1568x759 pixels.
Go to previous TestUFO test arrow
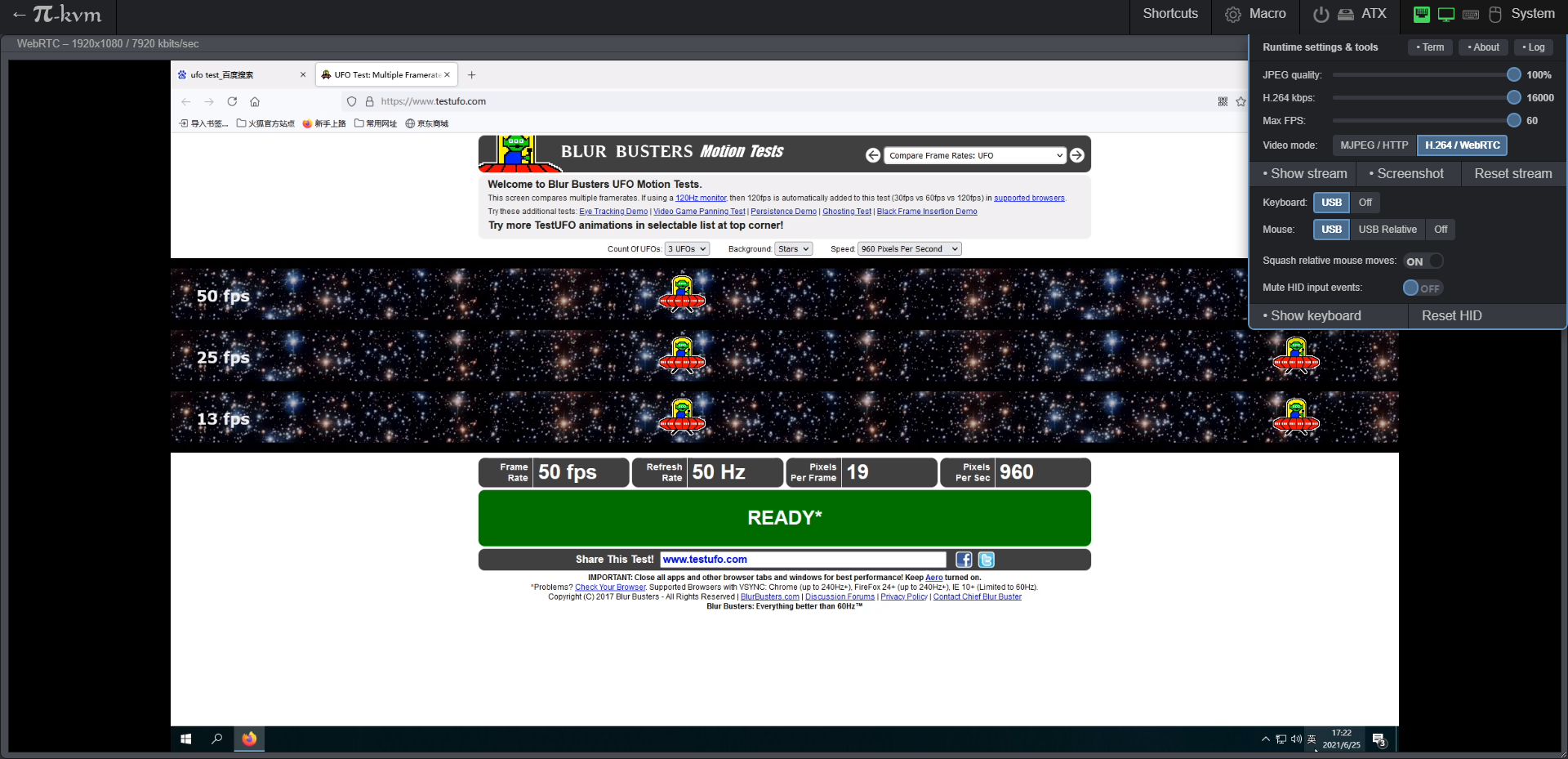(x=873, y=155)
